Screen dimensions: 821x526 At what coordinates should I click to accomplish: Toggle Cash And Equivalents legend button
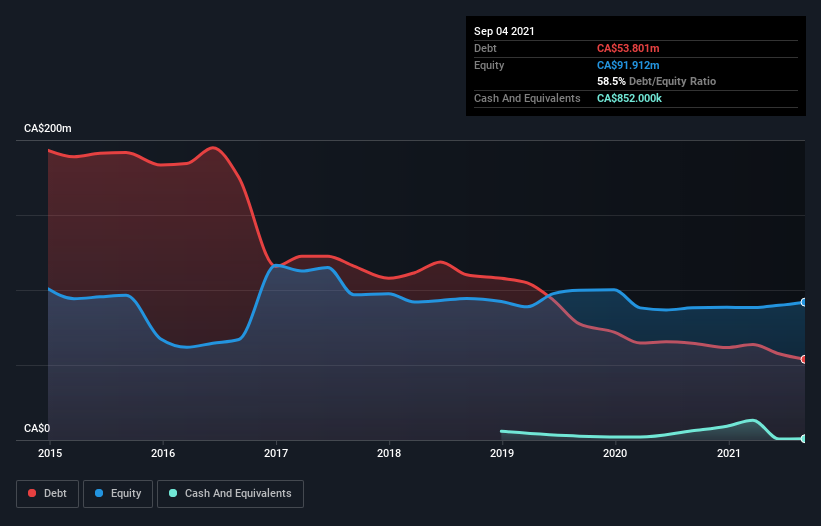230,494
